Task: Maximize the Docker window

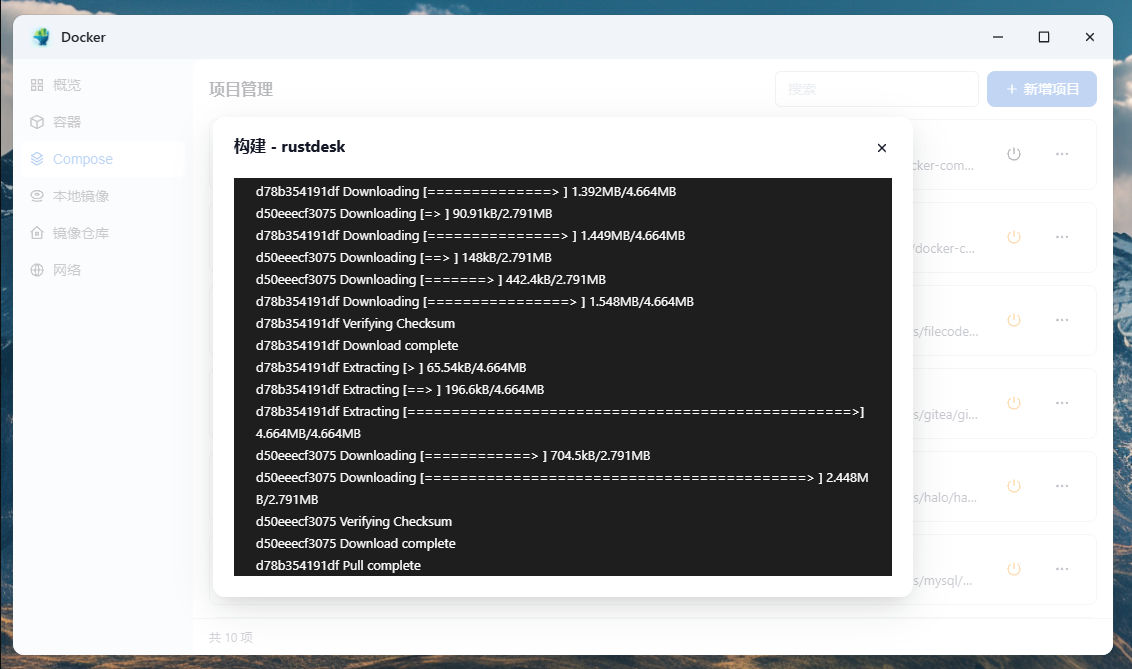Action: pos(1043,37)
